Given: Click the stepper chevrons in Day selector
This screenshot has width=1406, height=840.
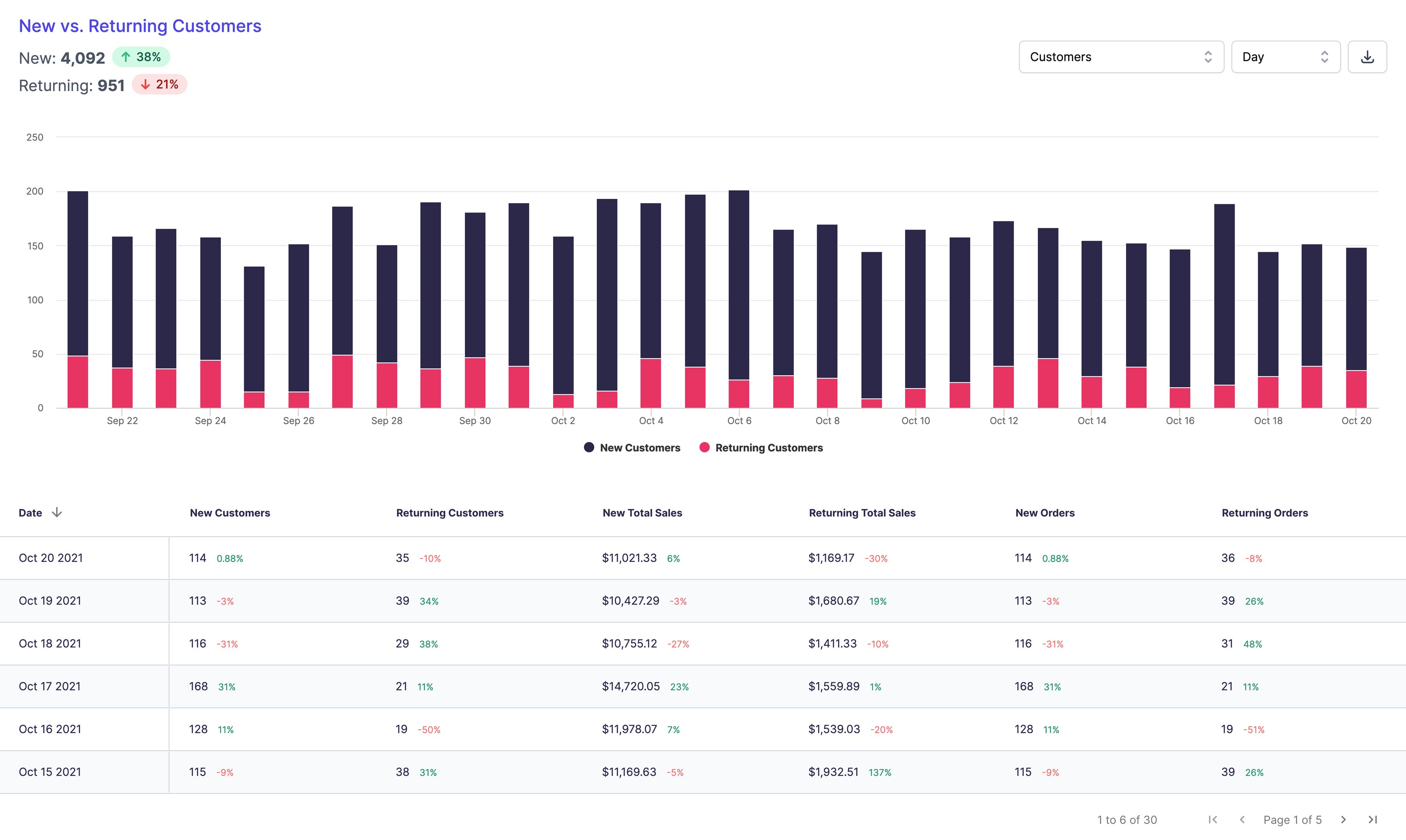Looking at the screenshot, I should tap(1325, 56).
